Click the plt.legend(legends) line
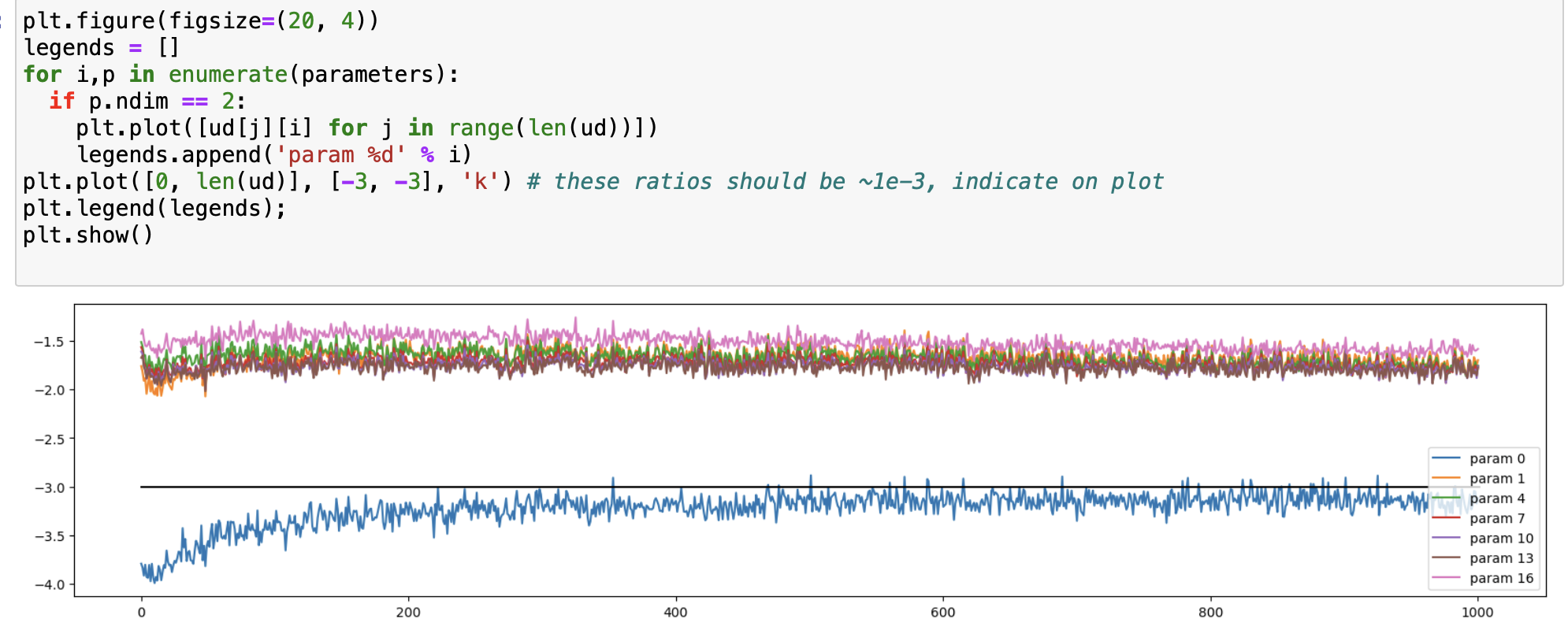 tap(154, 208)
